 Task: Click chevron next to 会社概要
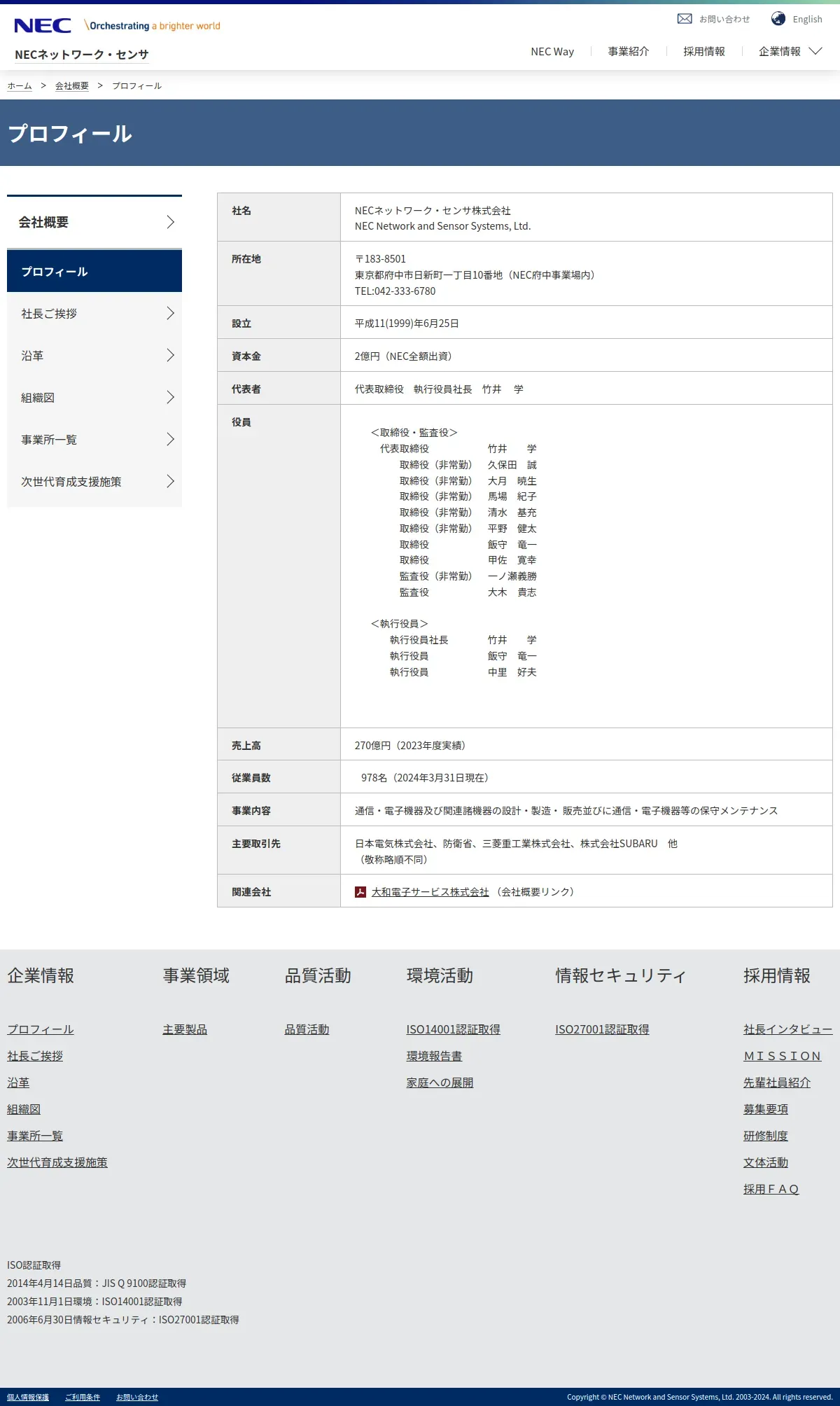[x=170, y=222]
